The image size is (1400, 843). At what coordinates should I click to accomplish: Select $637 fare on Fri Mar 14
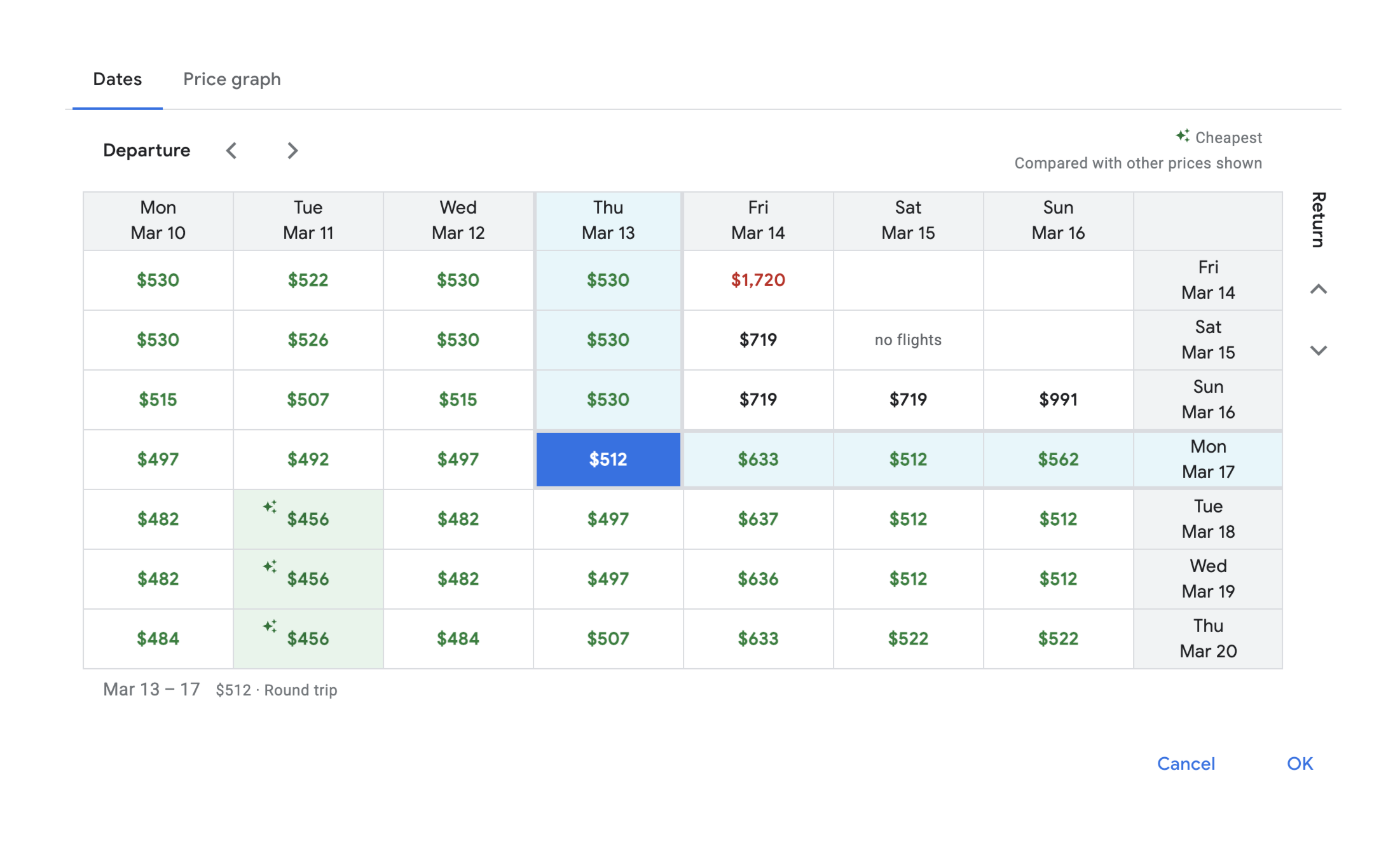758,519
